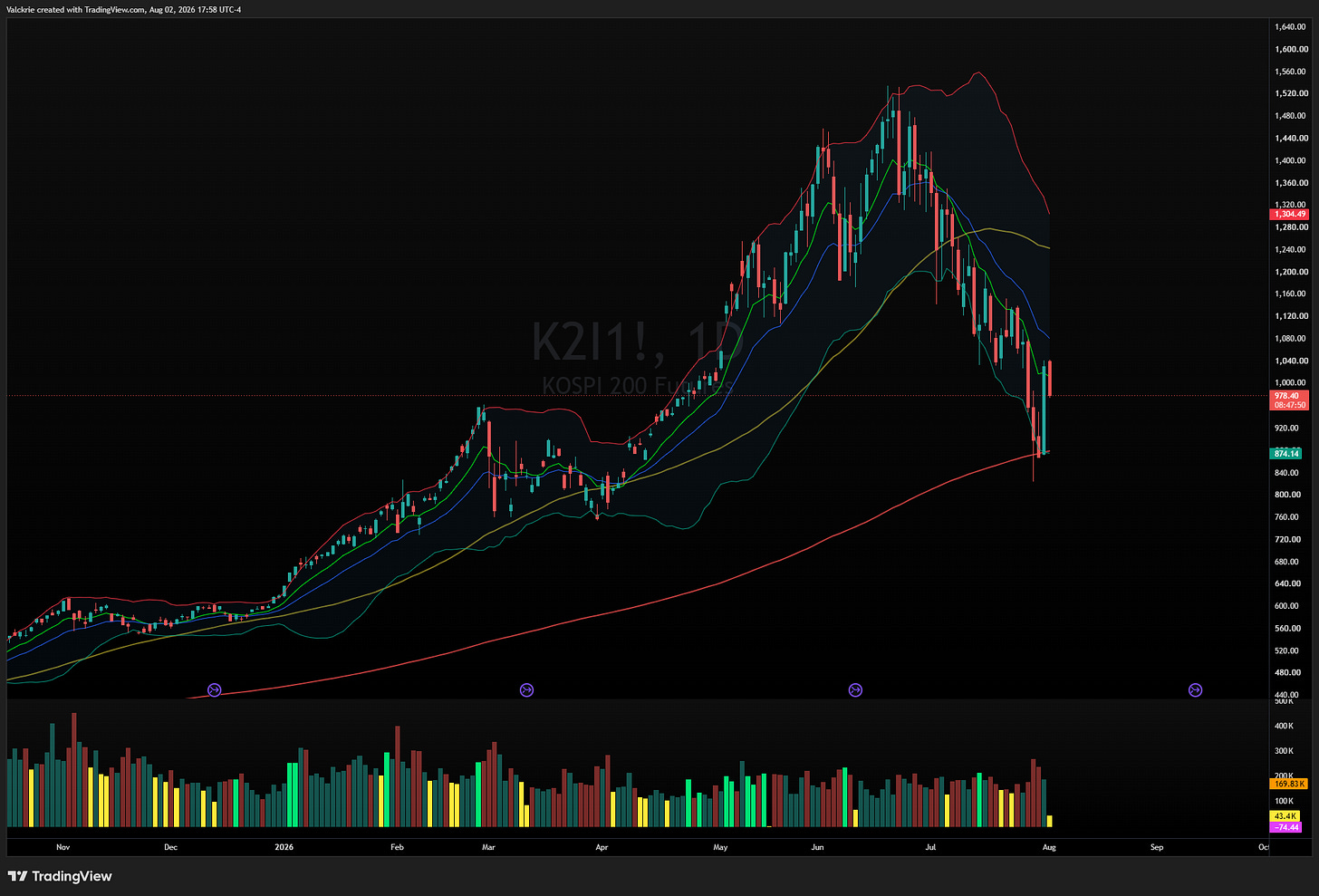Click the 1,160.00 price axis label
Viewport: 1319px width, 896px height.
tap(1290, 294)
